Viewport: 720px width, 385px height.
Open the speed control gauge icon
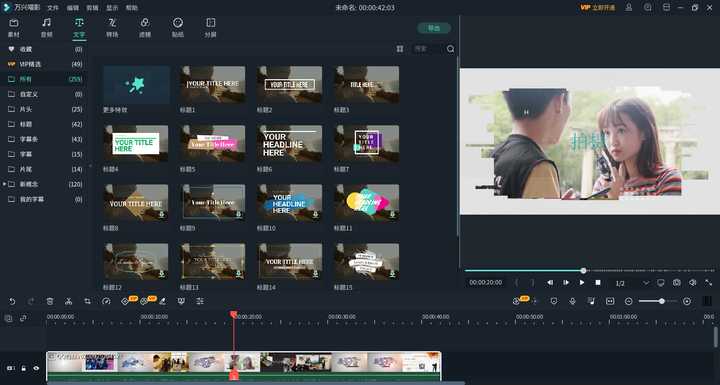point(106,301)
